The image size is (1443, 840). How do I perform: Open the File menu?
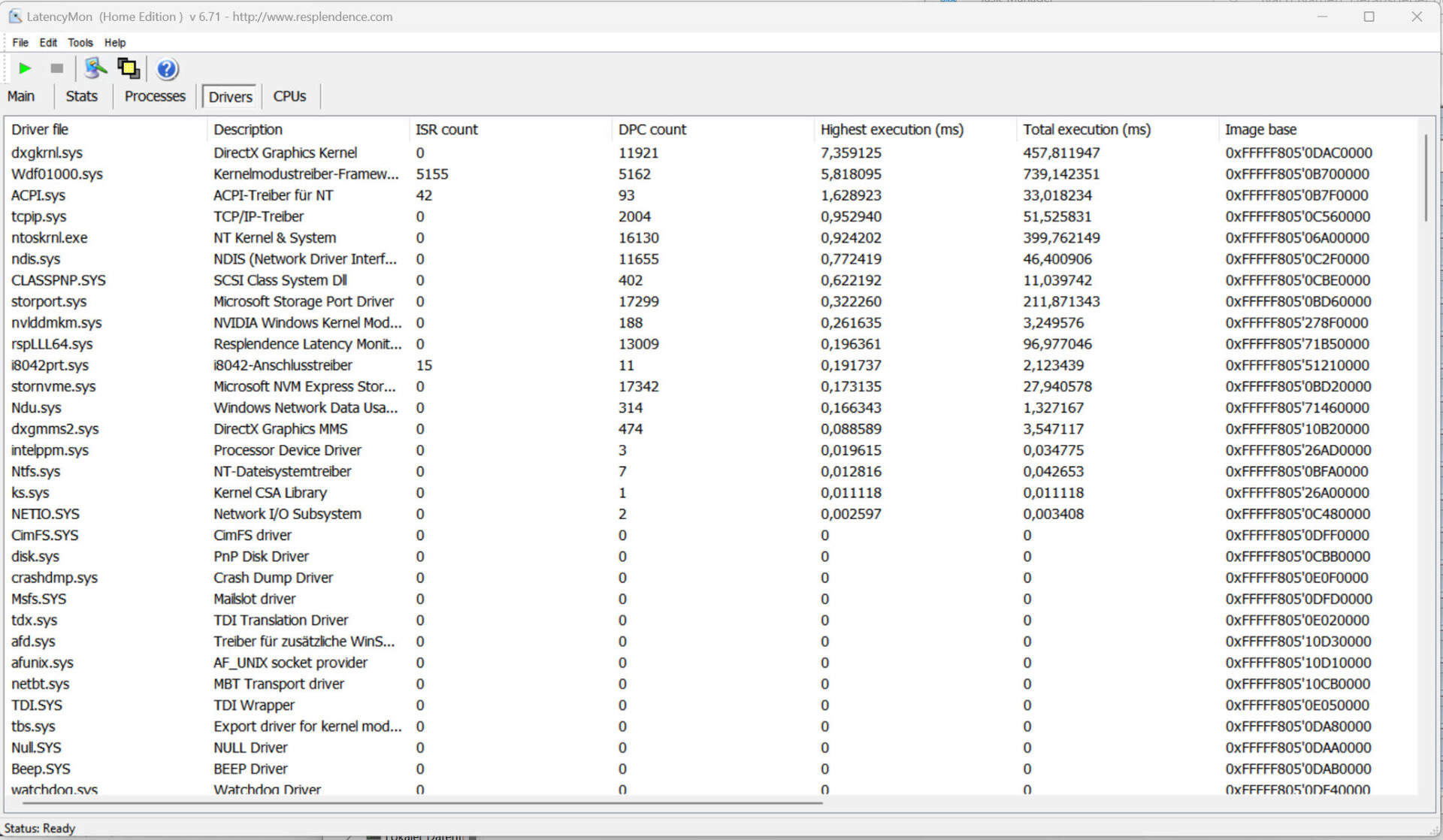pos(20,43)
